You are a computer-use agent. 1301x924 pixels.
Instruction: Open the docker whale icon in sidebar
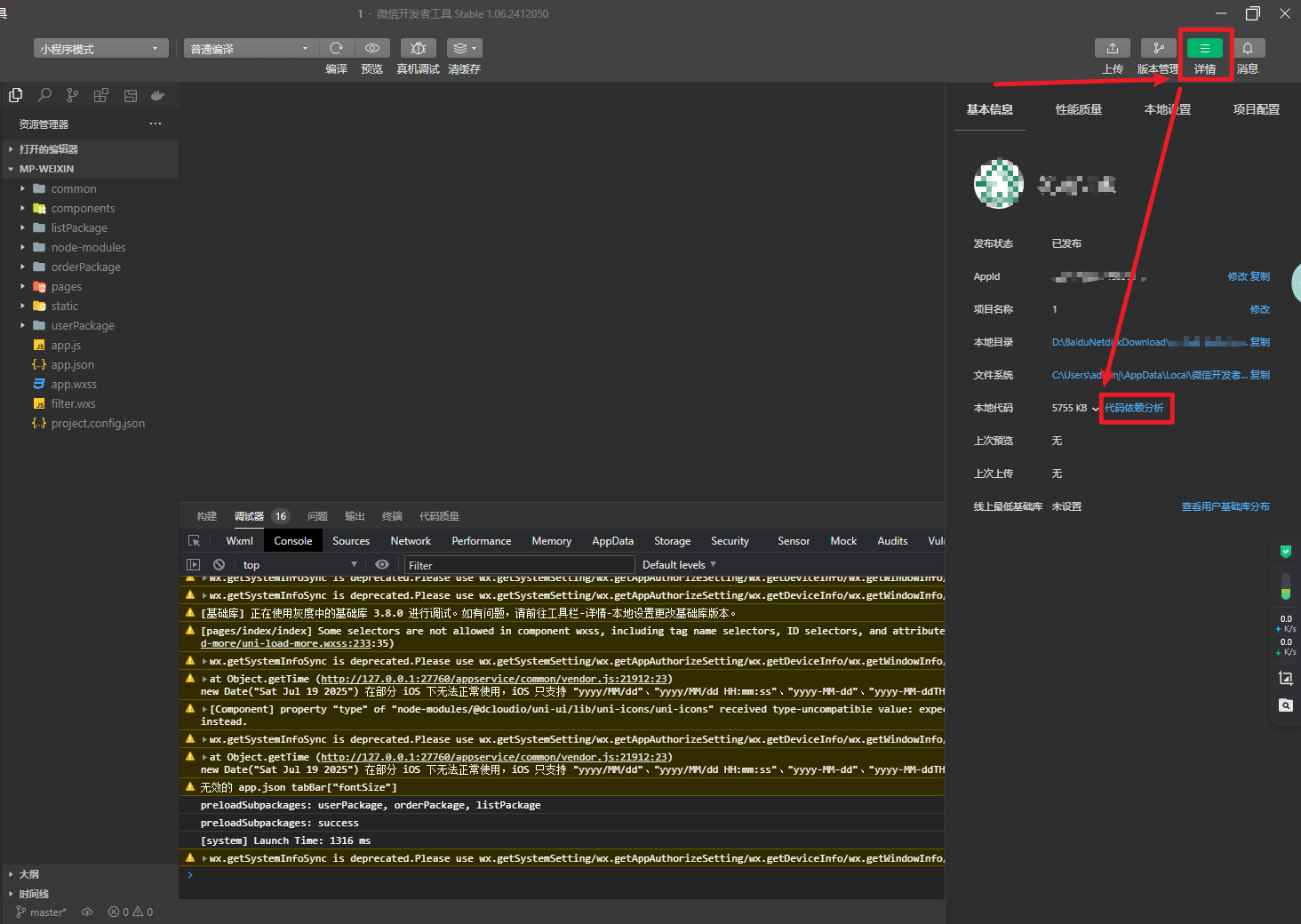[x=158, y=95]
